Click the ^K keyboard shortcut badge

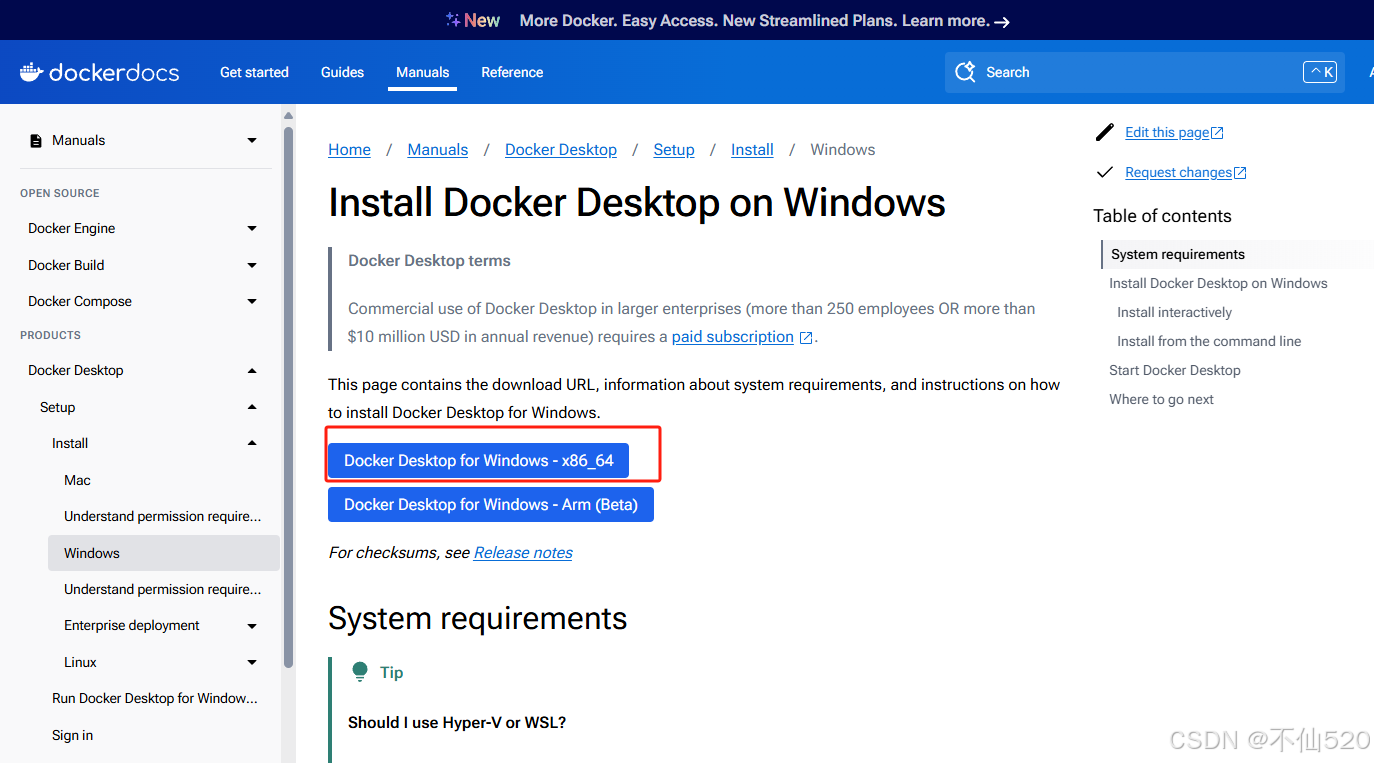click(1320, 72)
